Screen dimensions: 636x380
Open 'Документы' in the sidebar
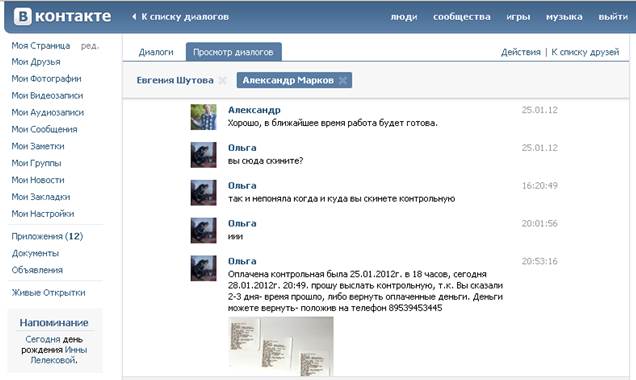(x=35, y=253)
